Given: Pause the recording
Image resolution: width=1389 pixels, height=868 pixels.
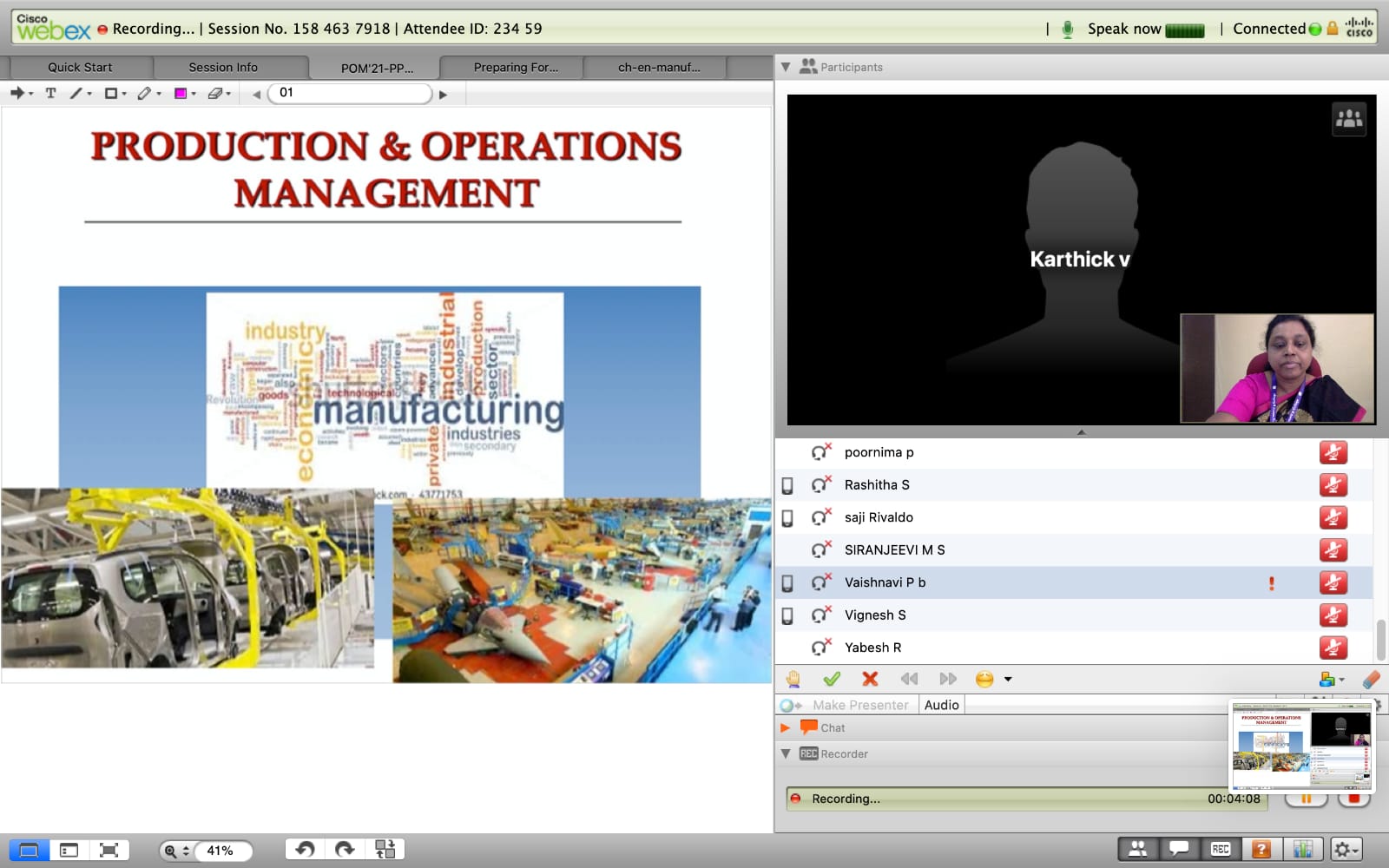Looking at the screenshot, I should (1306, 799).
